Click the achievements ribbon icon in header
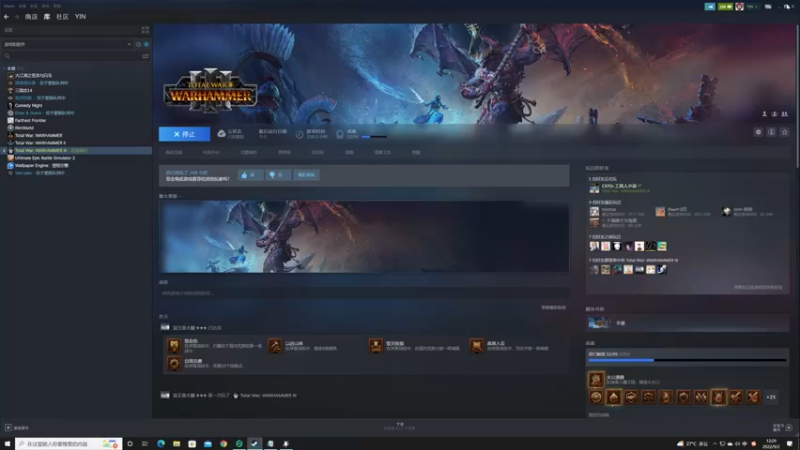The image size is (800, 450). (x=340, y=134)
